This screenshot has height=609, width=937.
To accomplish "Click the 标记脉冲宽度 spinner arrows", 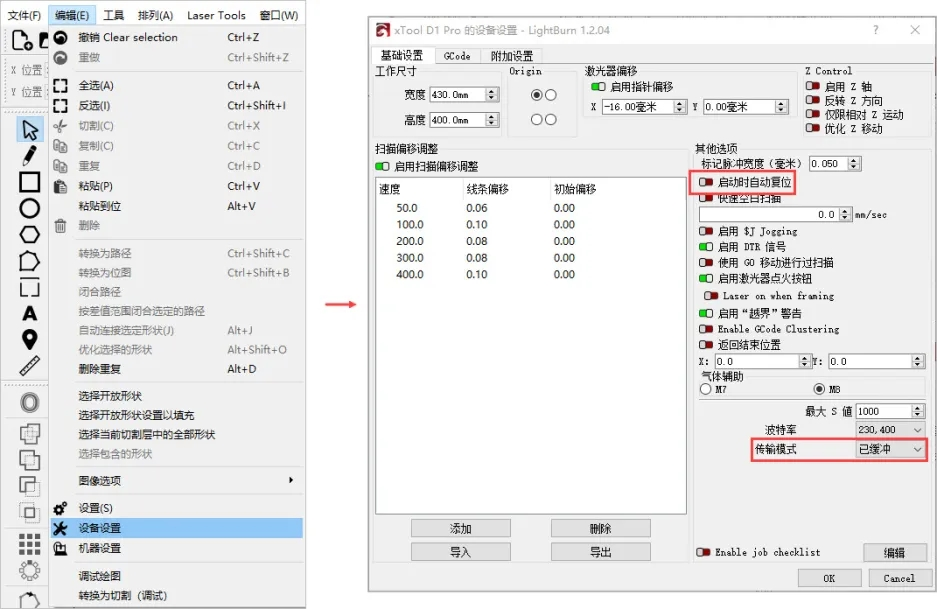I will pyautogui.click(x=855, y=164).
